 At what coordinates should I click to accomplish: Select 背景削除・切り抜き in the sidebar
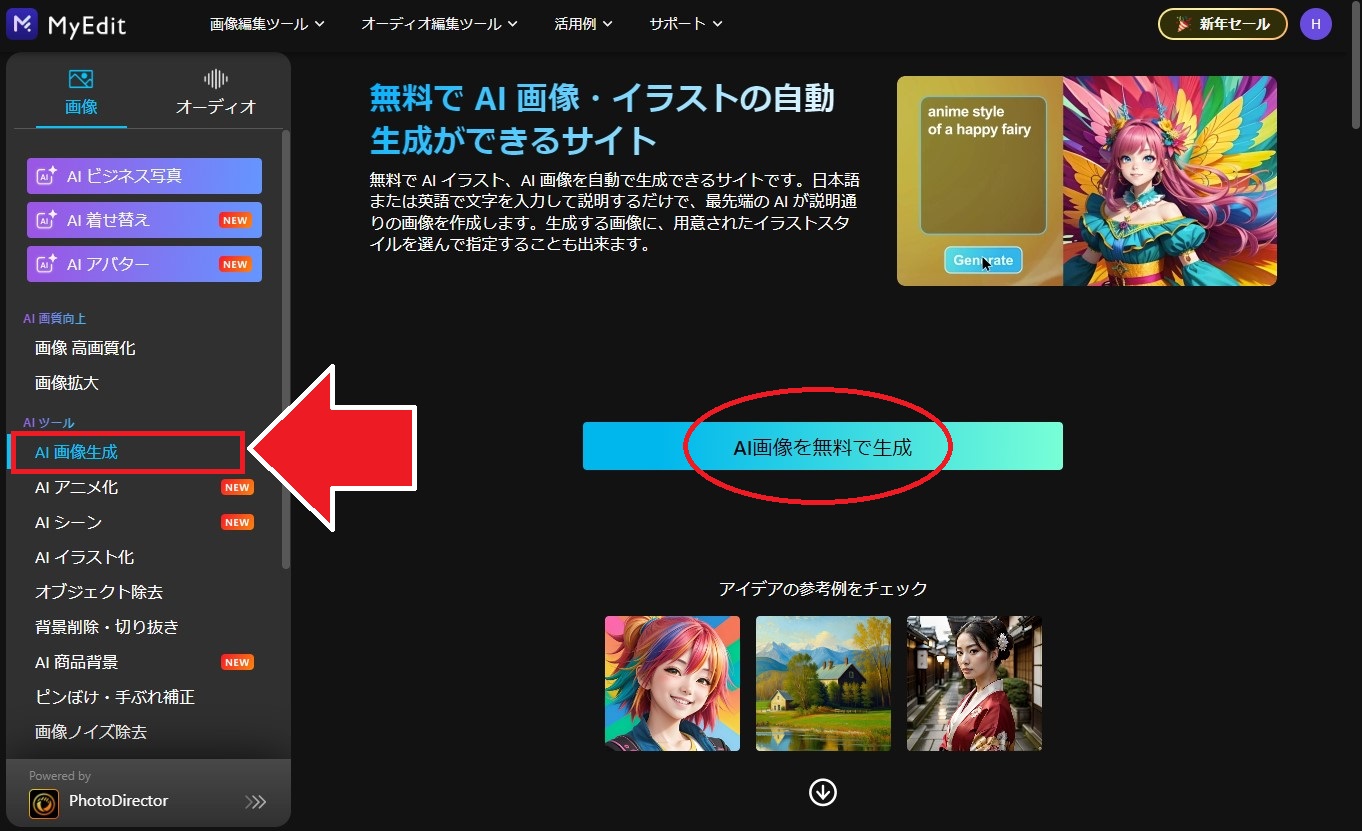(x=107, y=627)
